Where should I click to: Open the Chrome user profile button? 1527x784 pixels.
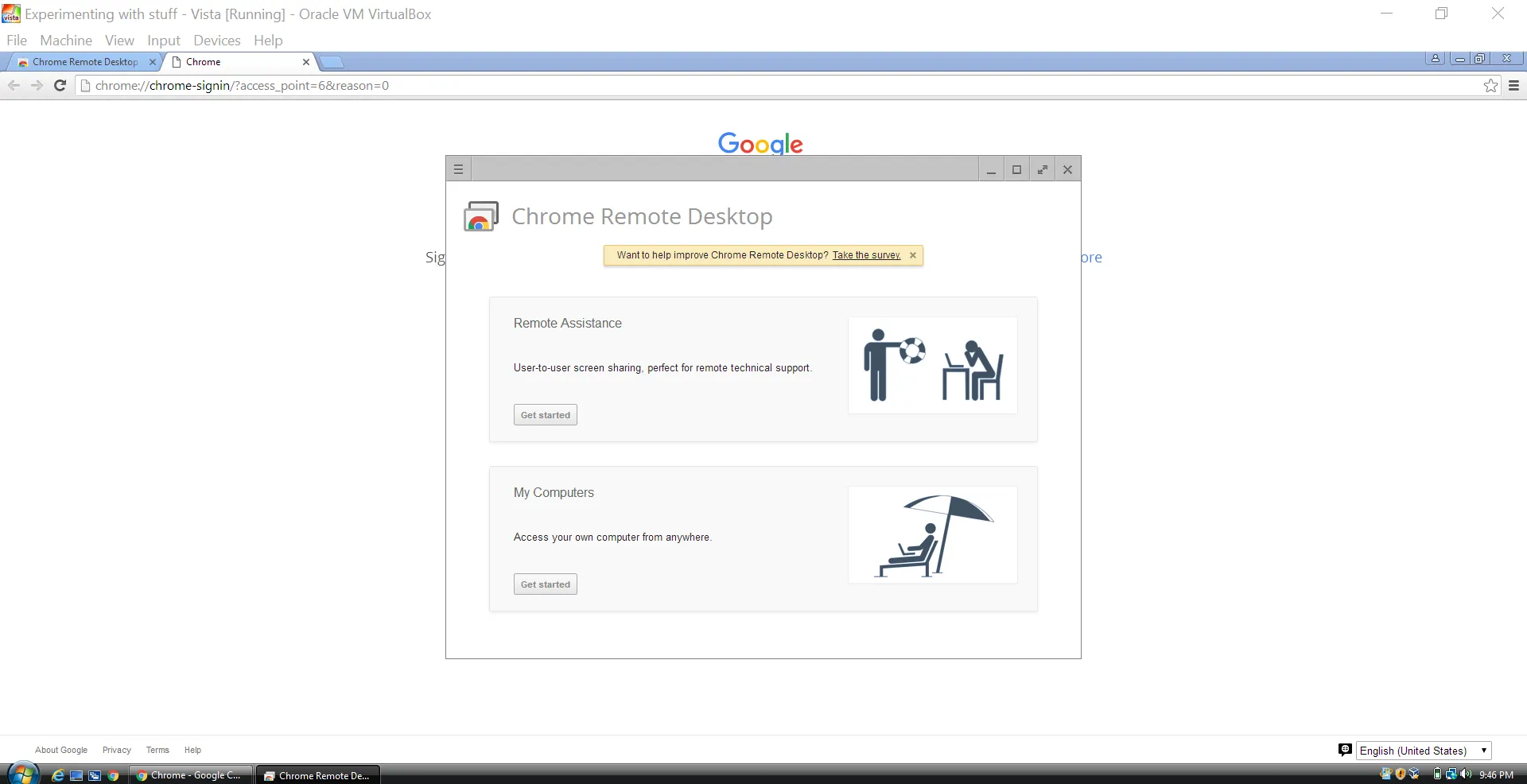click(x=1436, y=59)
